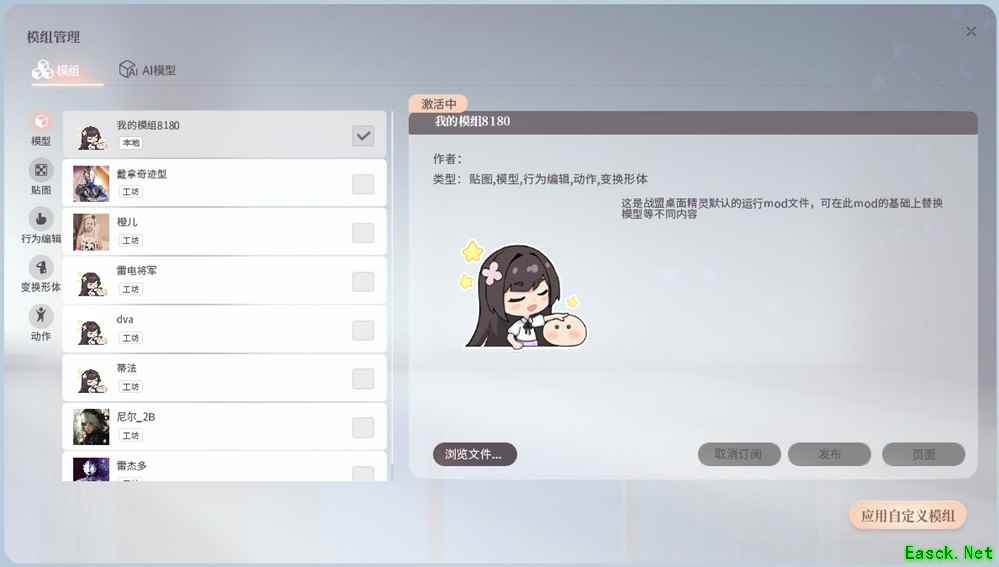Close the 模组管理 window
The image size is (999, 567).
[970, 32]
